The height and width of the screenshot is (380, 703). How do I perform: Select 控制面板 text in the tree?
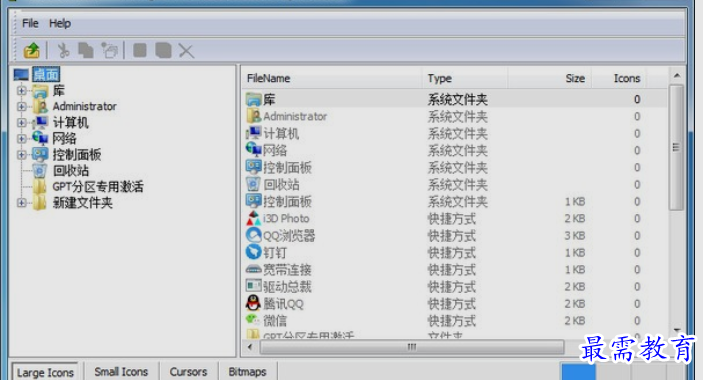[x=77, y=155]
